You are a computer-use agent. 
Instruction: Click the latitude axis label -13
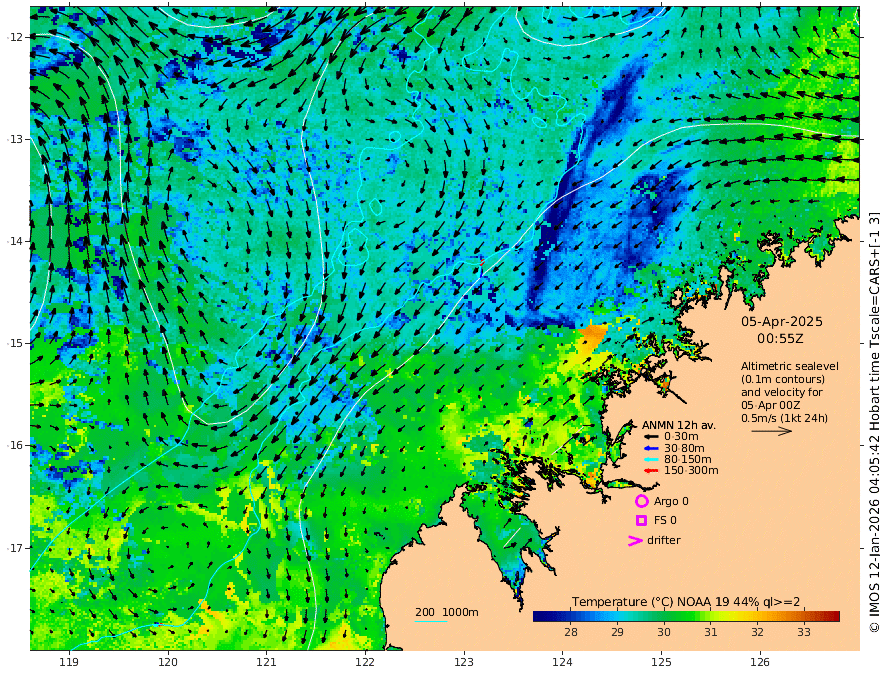click(x=15, y=139)
